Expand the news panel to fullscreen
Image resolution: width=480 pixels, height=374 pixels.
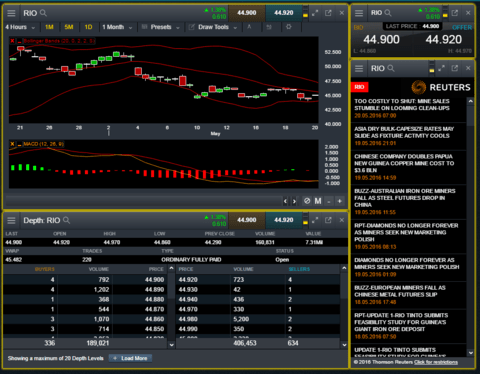(x=442, y=68)
